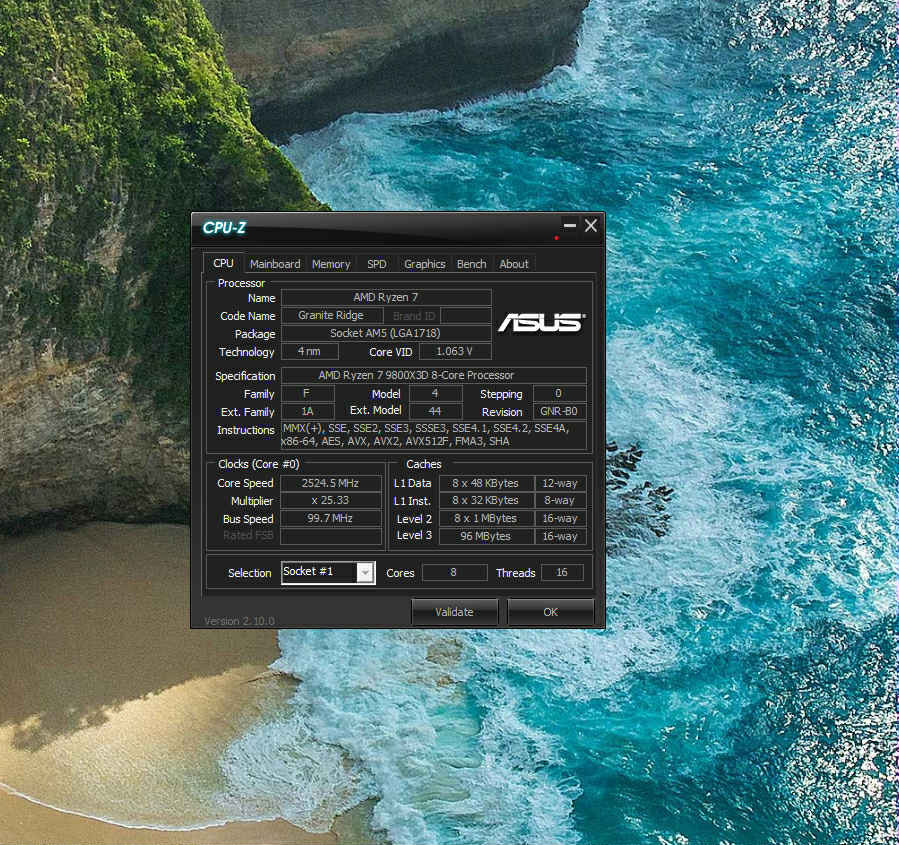
Task: Switch to the SPD tab
Action: point(377,264)
